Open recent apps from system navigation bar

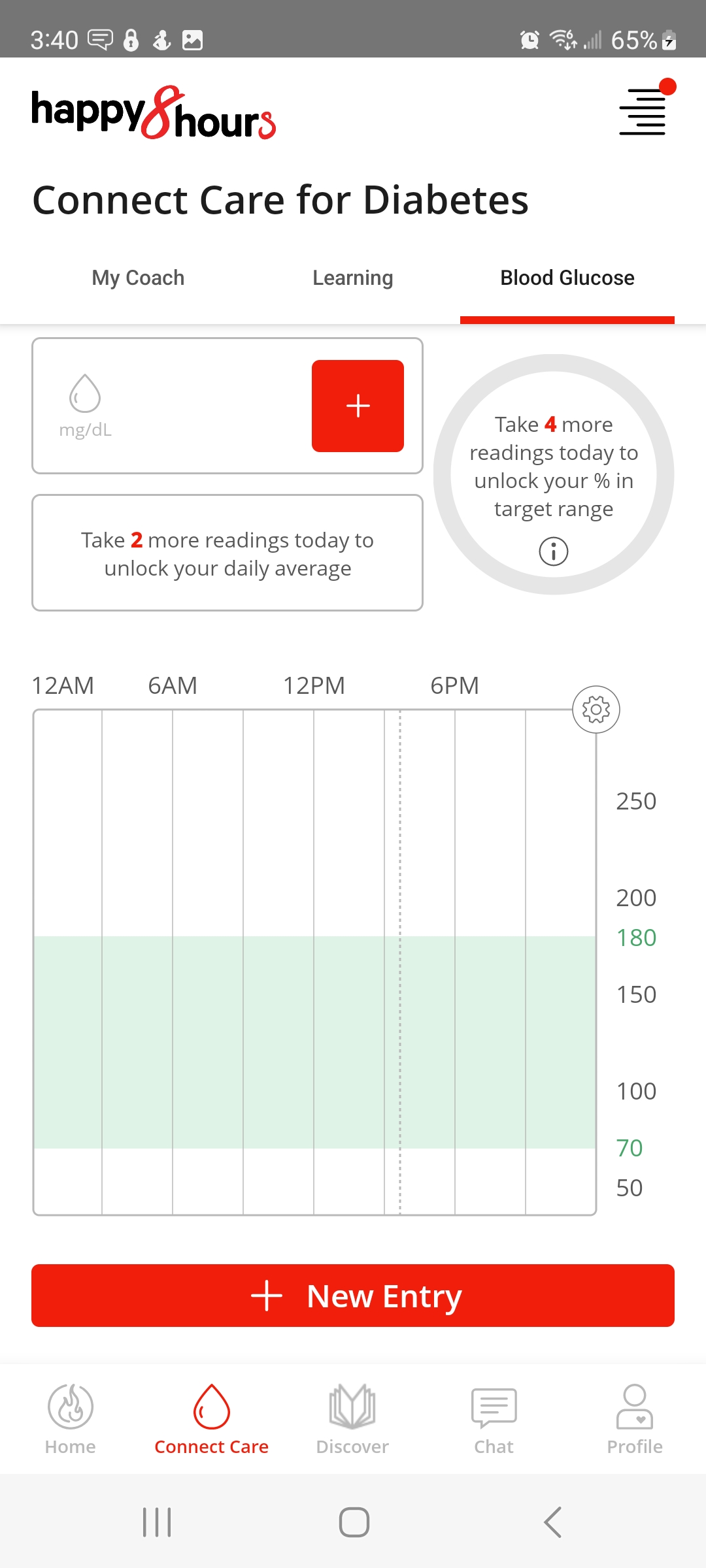(157, 1522)
